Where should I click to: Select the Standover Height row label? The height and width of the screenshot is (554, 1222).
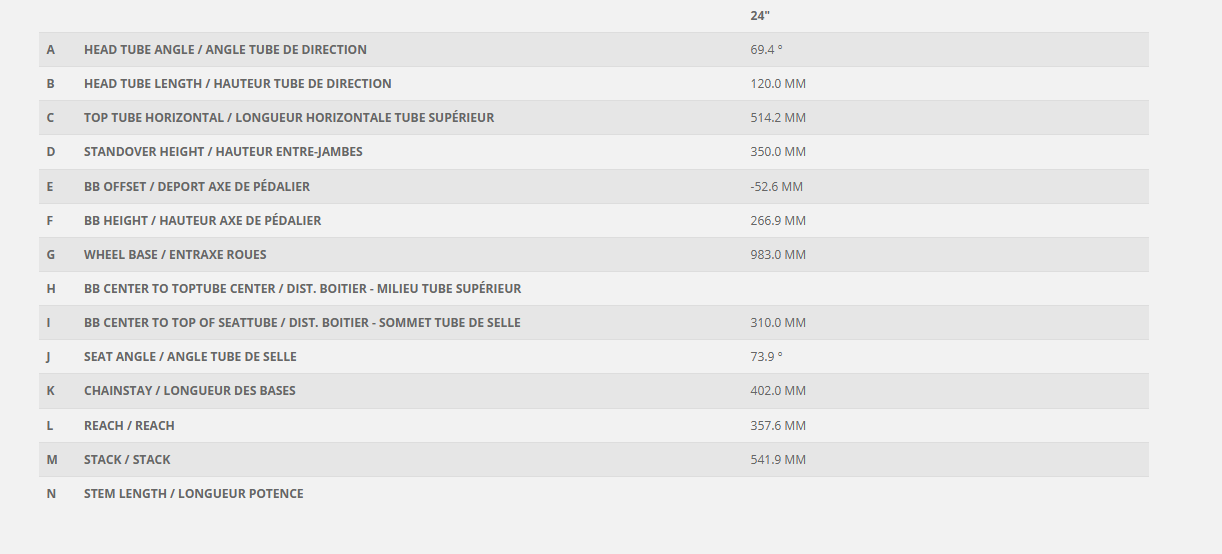223,152
